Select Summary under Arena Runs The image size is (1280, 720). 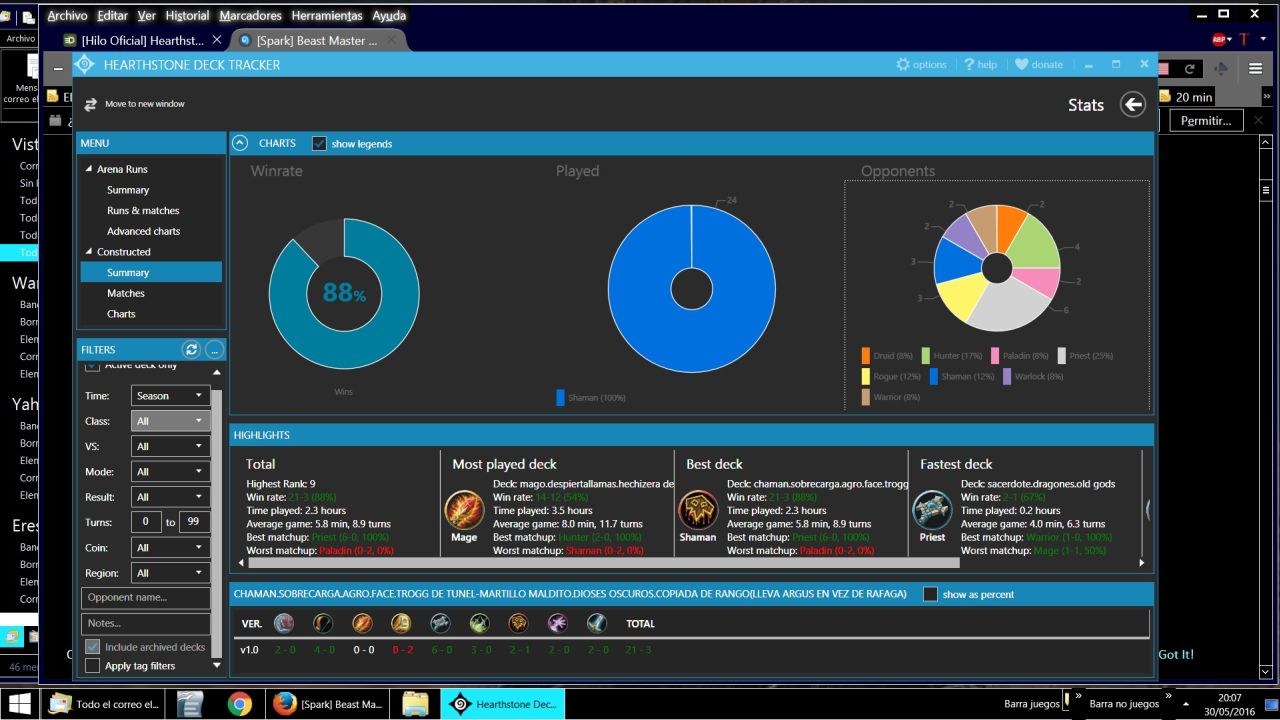click(x=128, y=190)
